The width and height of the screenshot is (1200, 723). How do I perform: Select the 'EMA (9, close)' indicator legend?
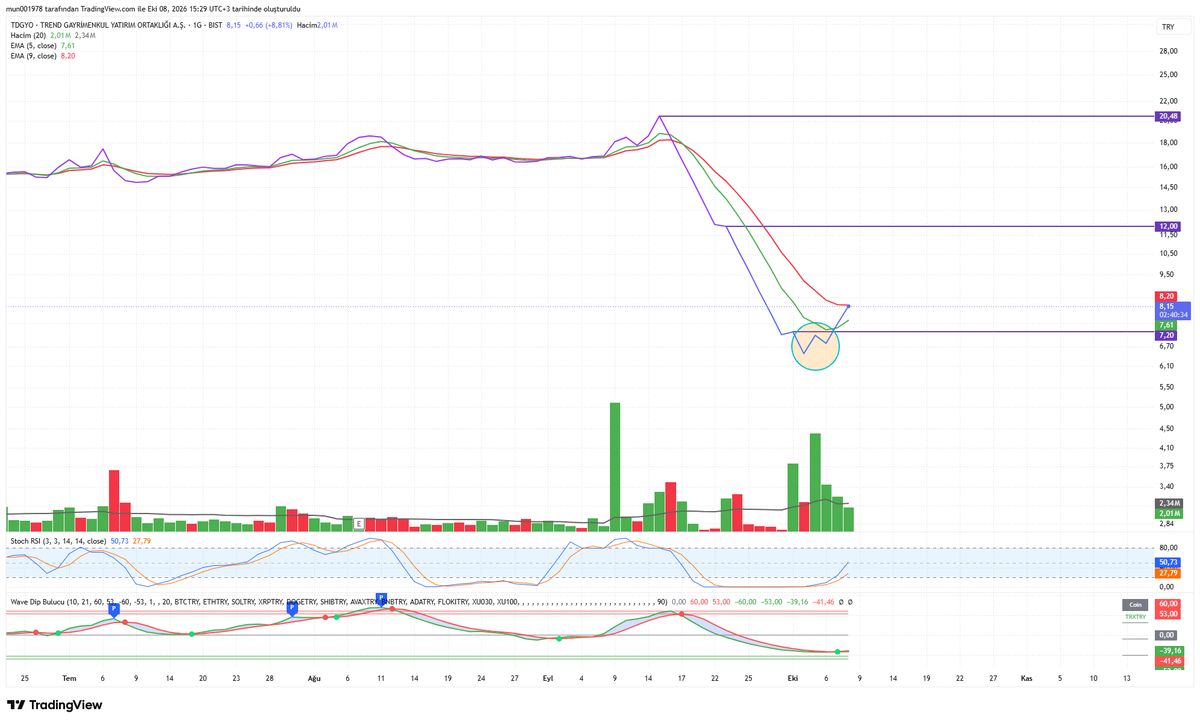point(33,56)
